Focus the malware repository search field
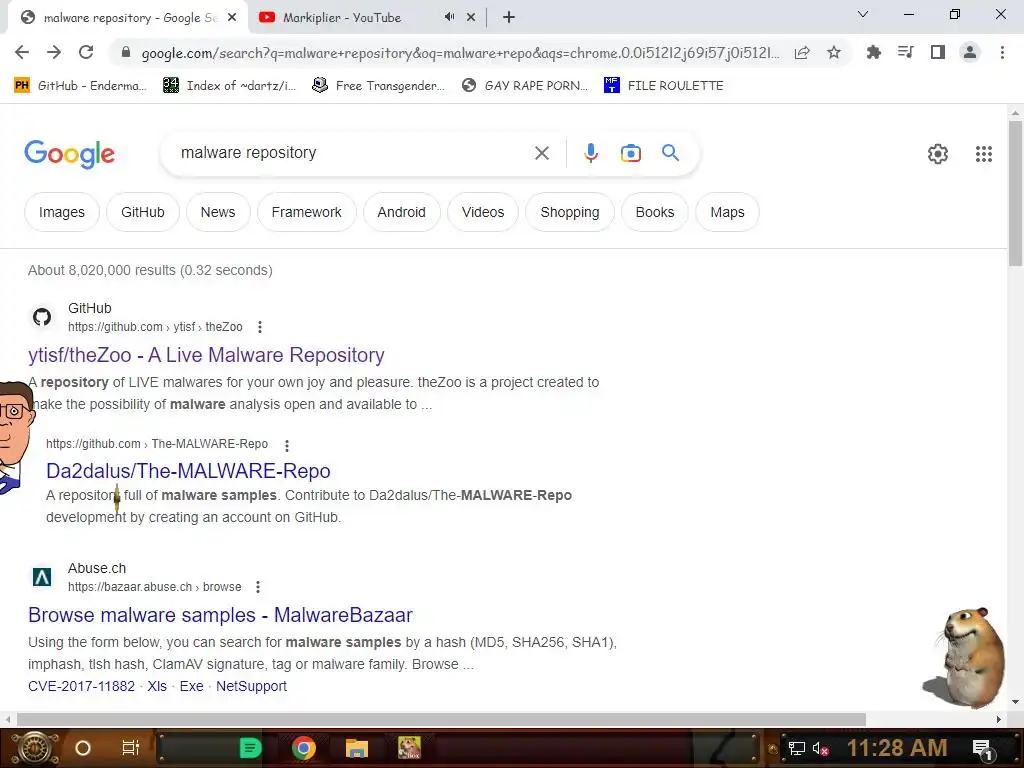 click(x=353, y=153)
